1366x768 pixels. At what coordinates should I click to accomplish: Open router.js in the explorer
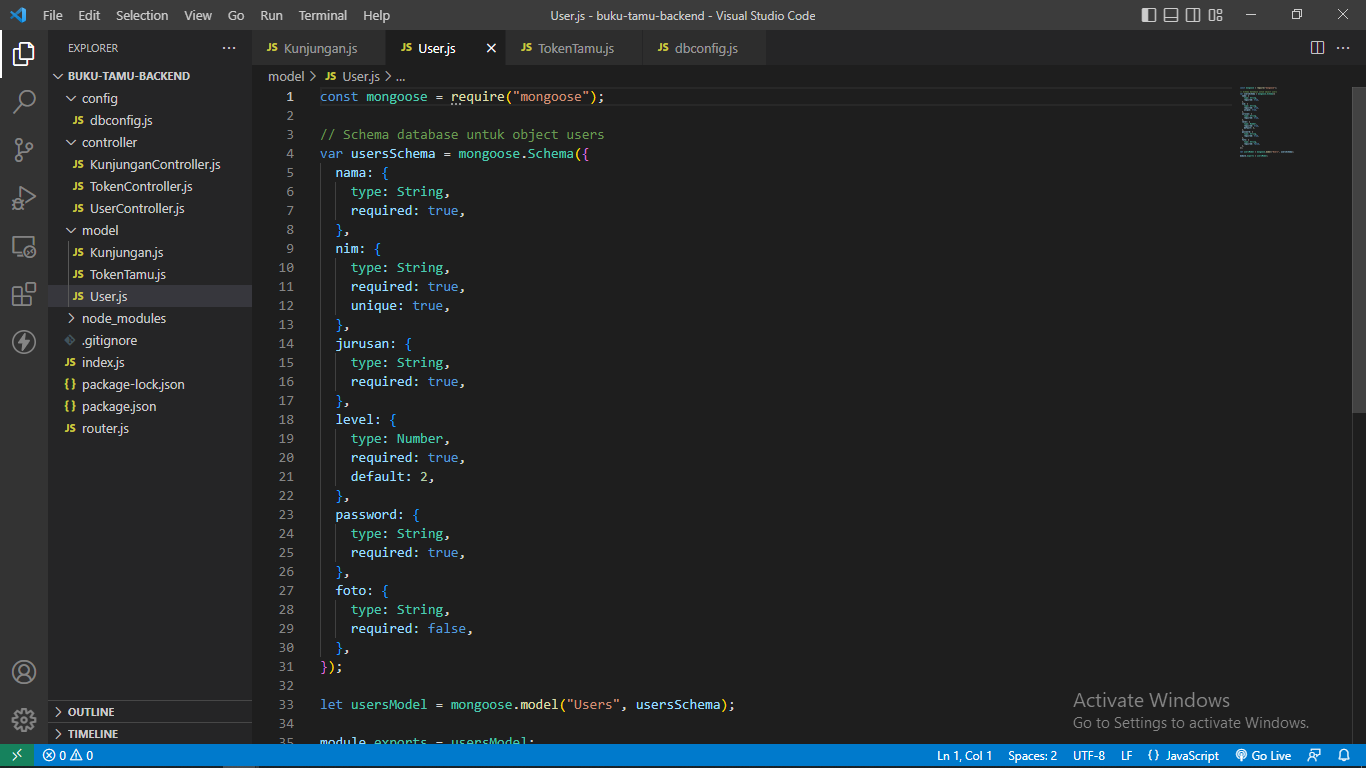pyautogui.click(x=105, y=428)
